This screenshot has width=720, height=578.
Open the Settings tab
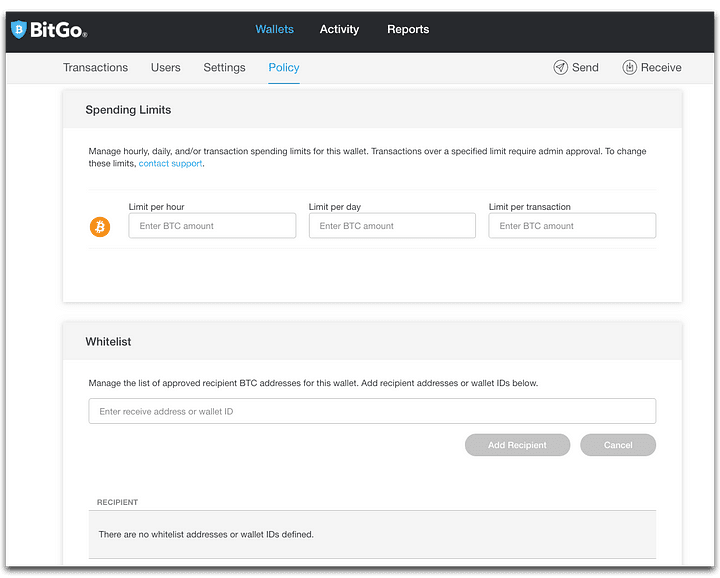(x=225, y=67)
